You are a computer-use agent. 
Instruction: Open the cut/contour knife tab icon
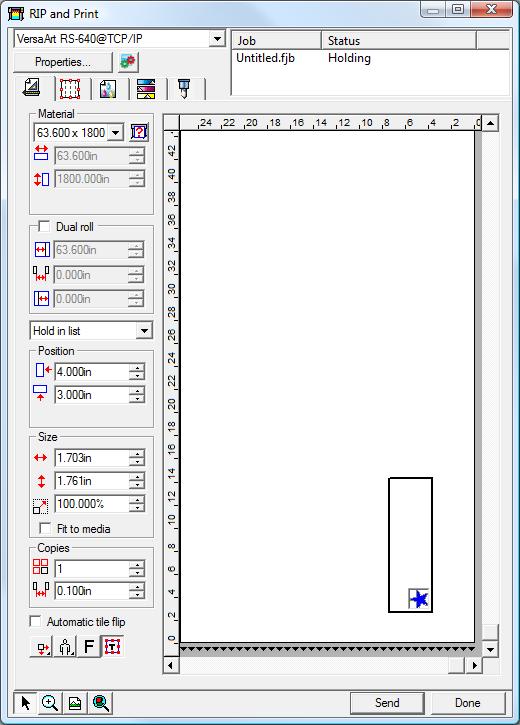tap(184, 89)
